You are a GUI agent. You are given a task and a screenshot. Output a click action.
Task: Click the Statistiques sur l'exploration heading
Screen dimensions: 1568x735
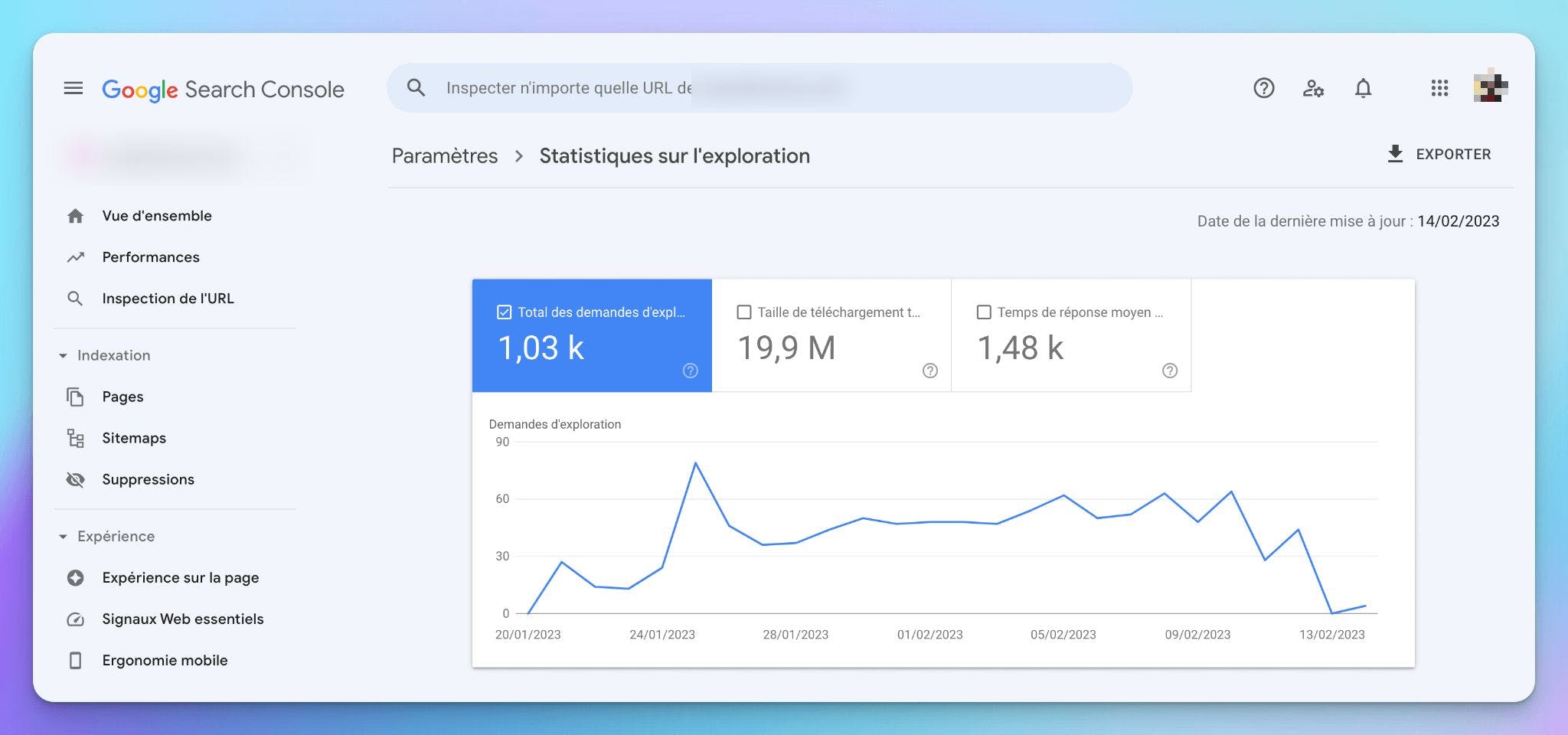tap(675, 155)
